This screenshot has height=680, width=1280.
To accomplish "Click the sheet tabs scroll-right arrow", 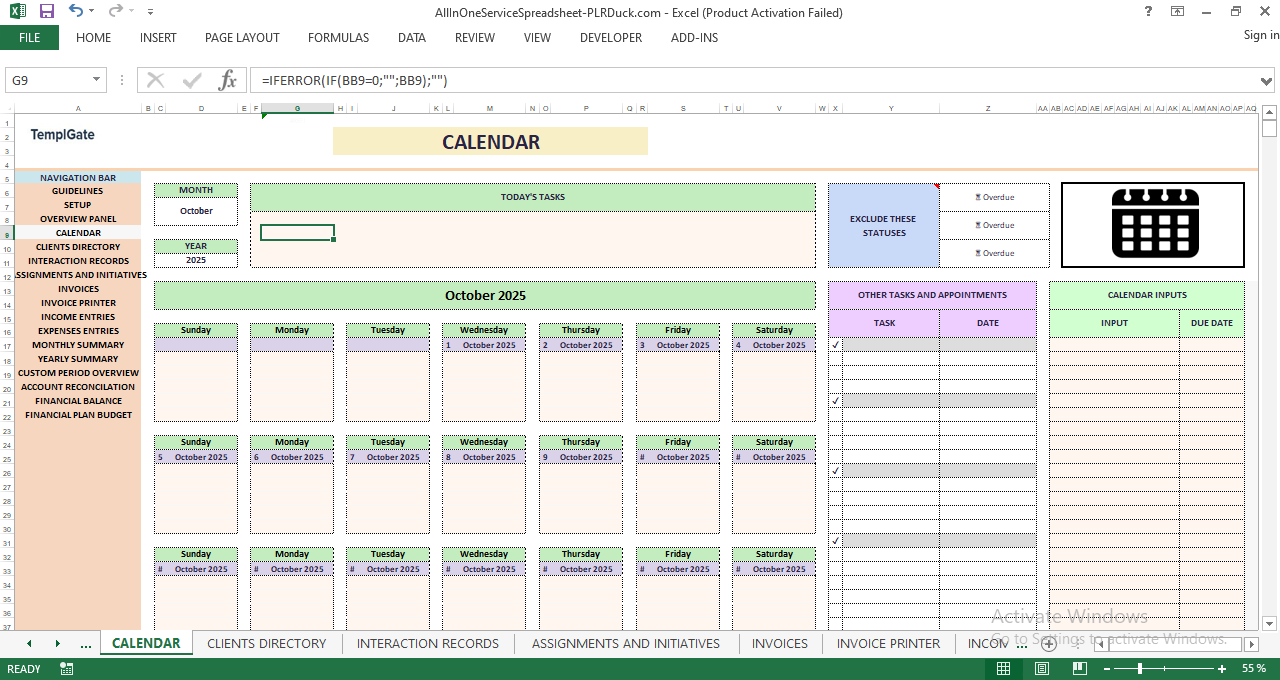I will coord(57,644).
